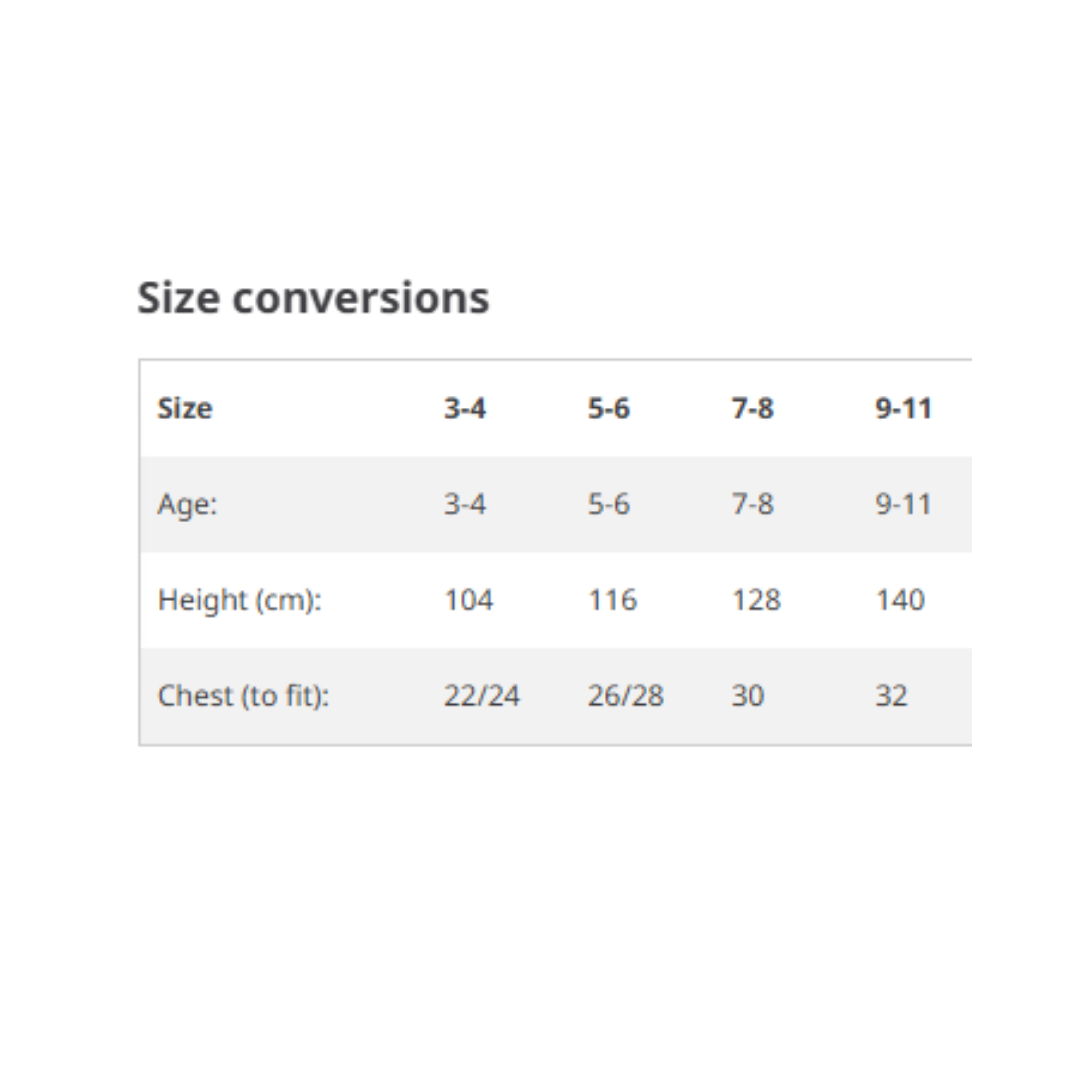Click chest value 32
The height and width of the screenshot is (1080, 1080).
coord(891,696)
